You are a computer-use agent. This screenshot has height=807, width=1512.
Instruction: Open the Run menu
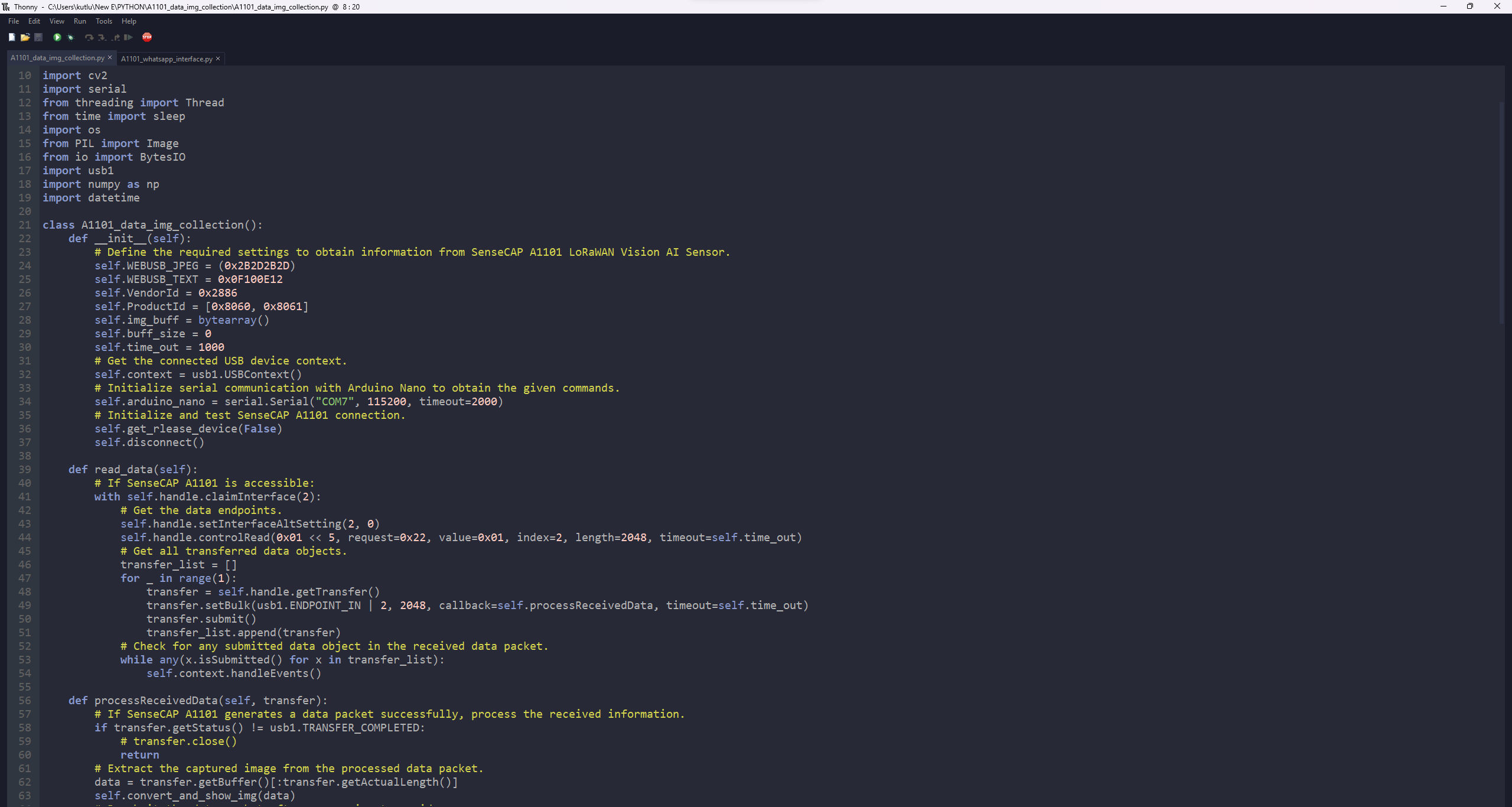(80, 21)
